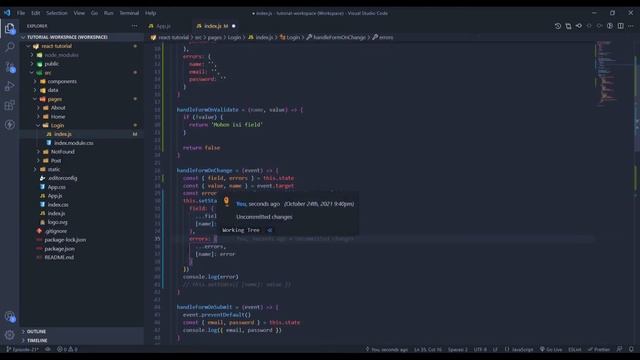Click the git branch indicator in status bar
Image resolution: width=640 pixels, height=360 pixels.
click(22, 349)
